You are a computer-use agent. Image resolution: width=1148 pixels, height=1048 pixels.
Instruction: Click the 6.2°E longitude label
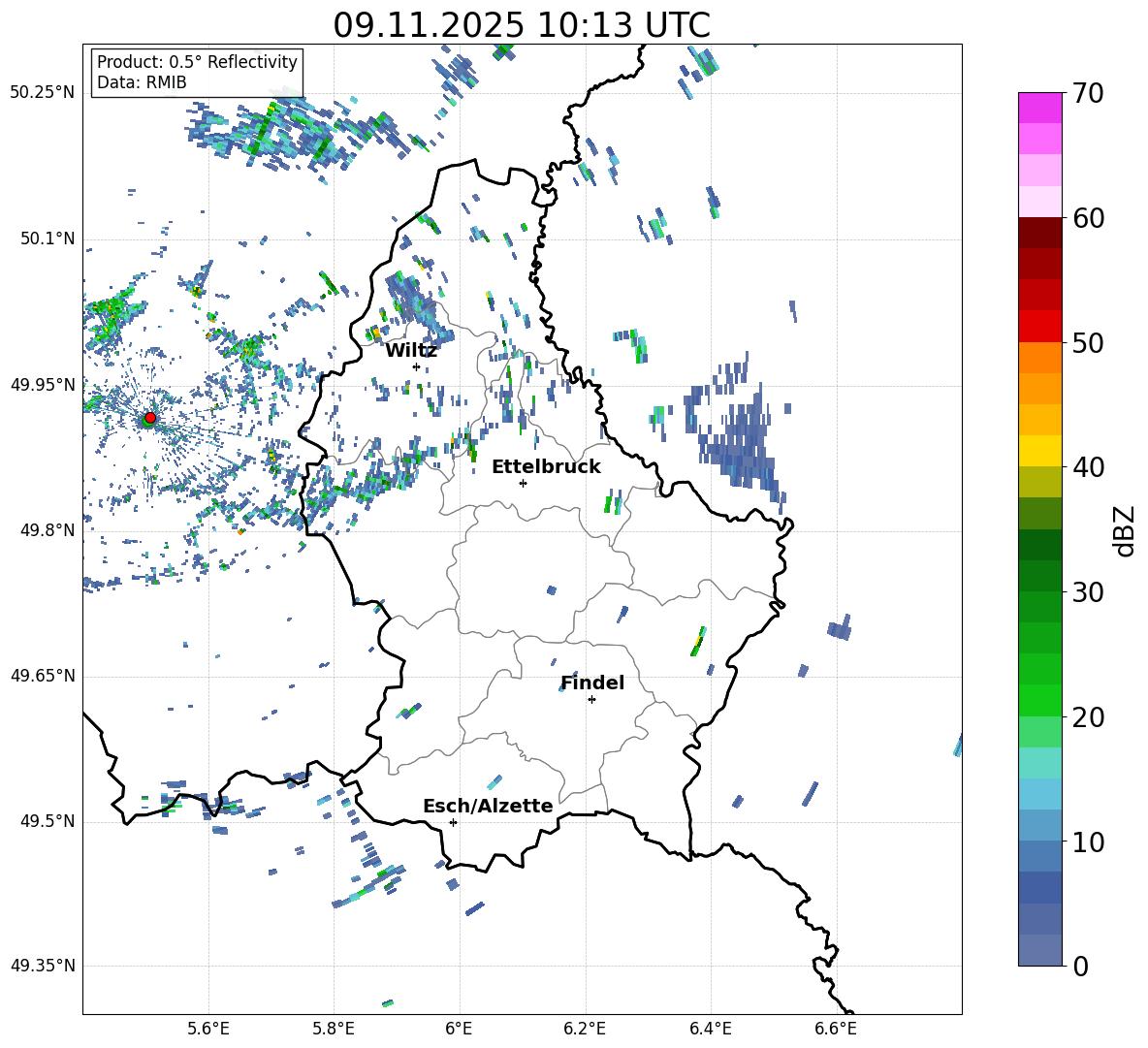click(585, 1029)
